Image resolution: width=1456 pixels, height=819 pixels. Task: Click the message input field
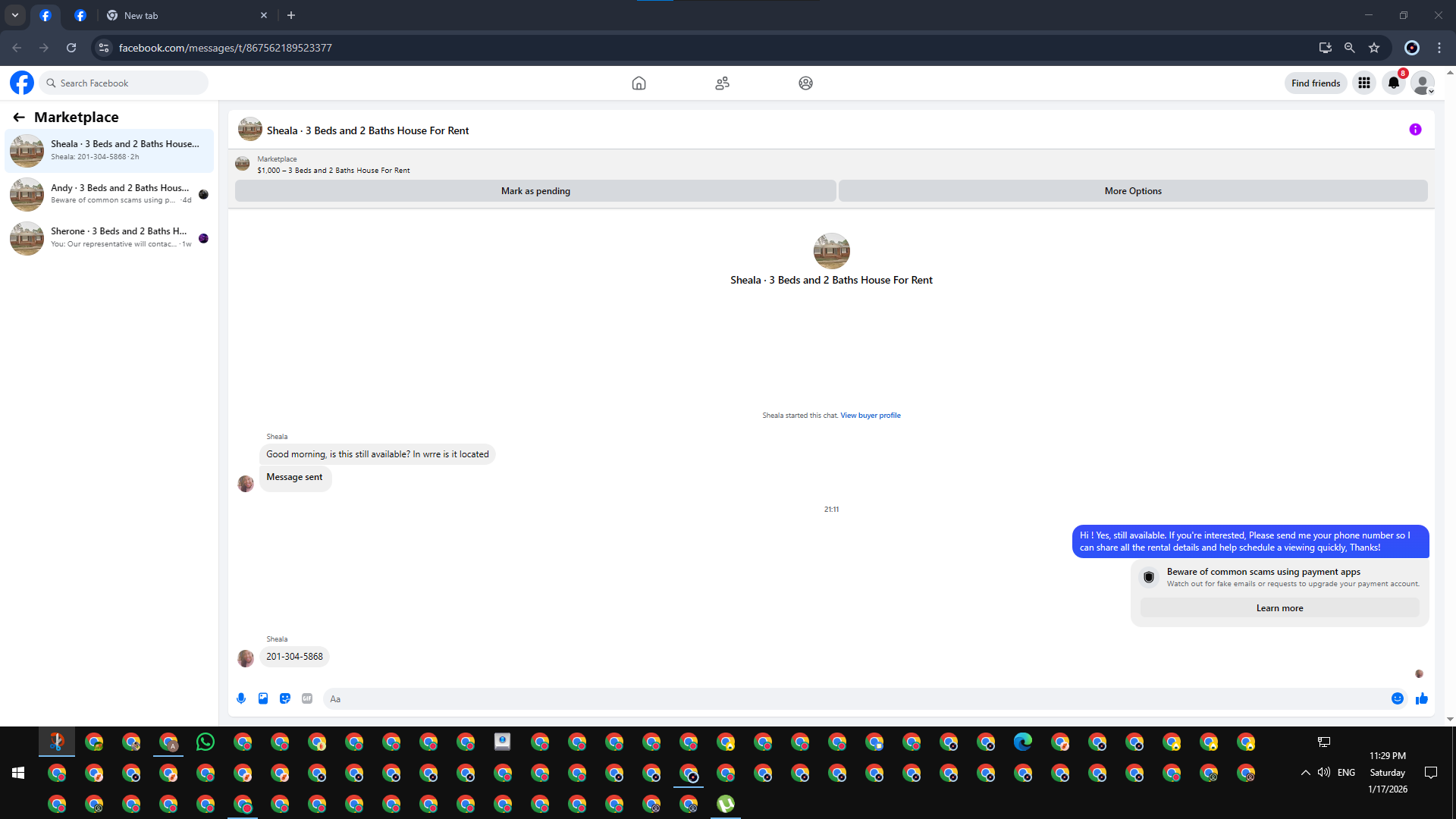(x=857, y=699)
